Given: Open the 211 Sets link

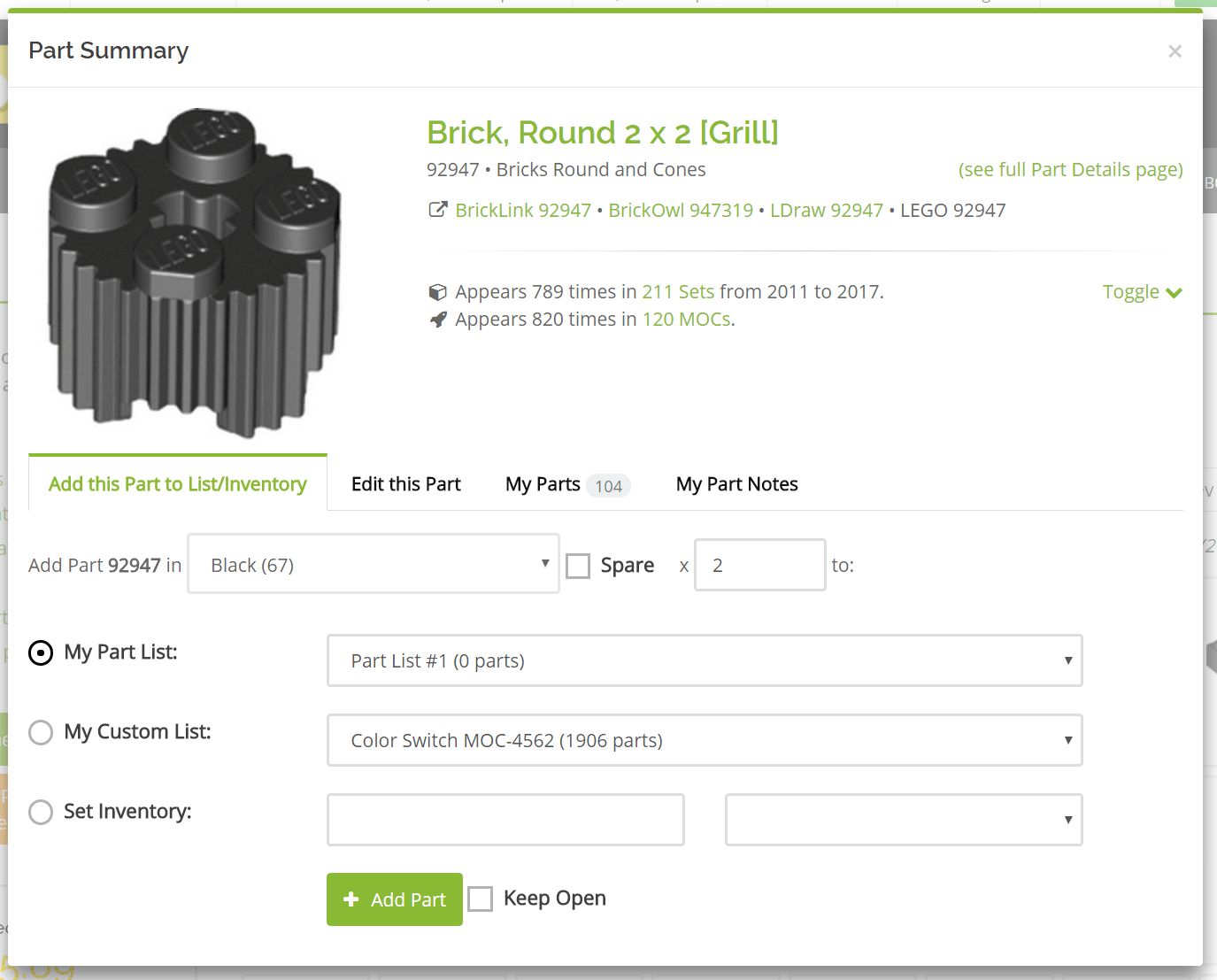Looking at the screenshot, I should point(678,292).
